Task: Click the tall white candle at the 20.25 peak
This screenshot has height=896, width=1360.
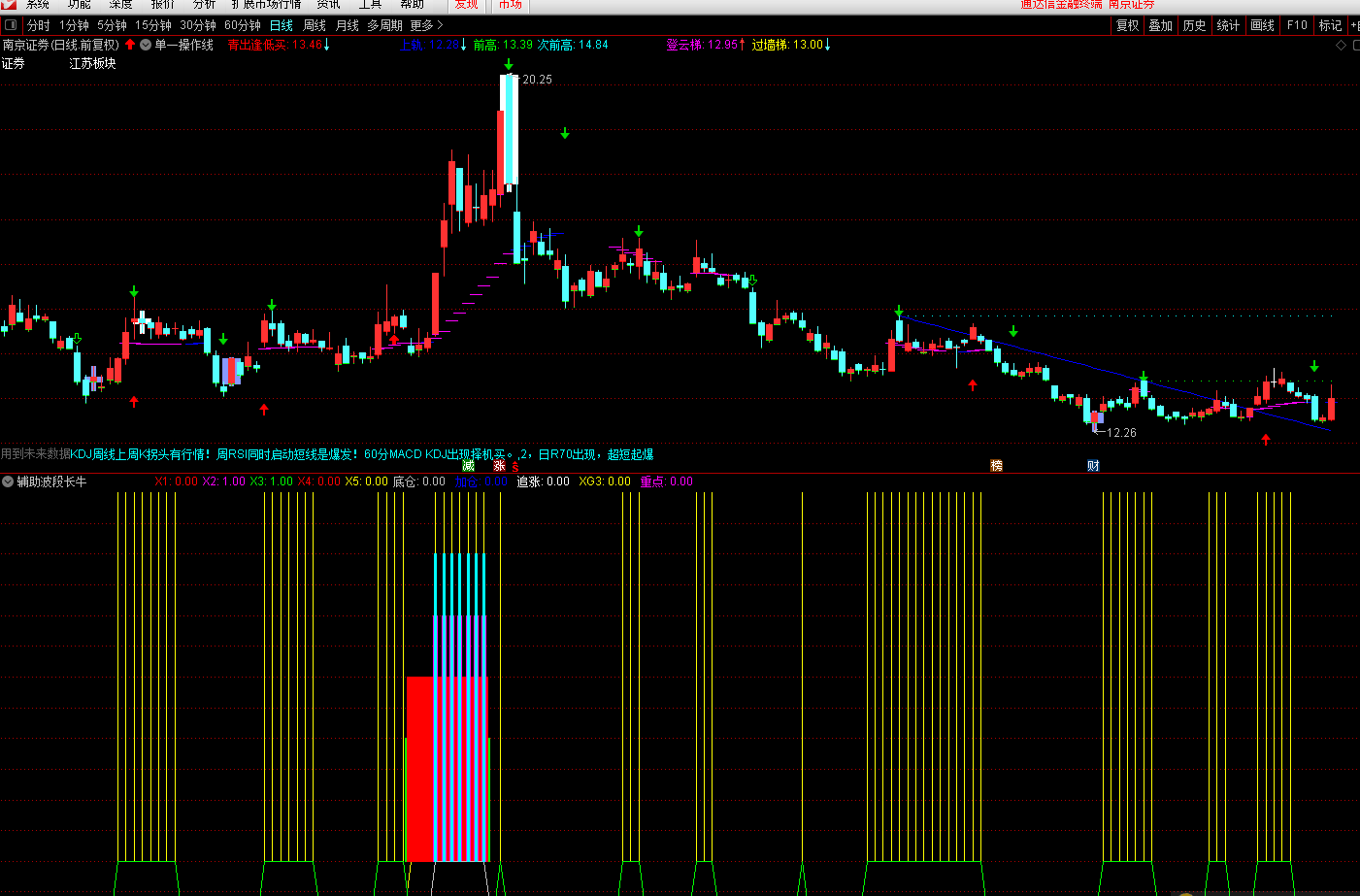Action: click(x=509, y=130)
